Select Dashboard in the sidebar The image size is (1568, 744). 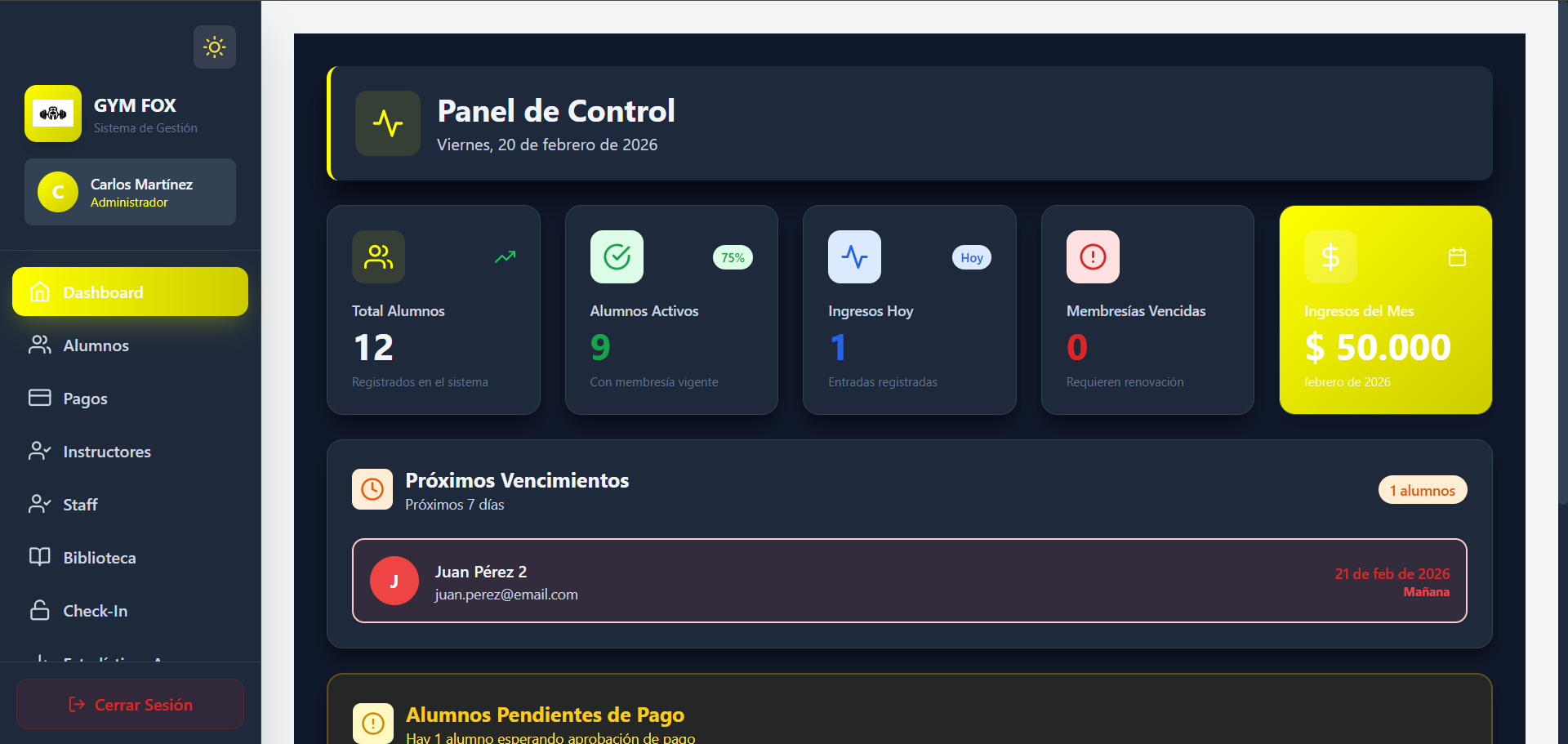click(x=130, y=292)
